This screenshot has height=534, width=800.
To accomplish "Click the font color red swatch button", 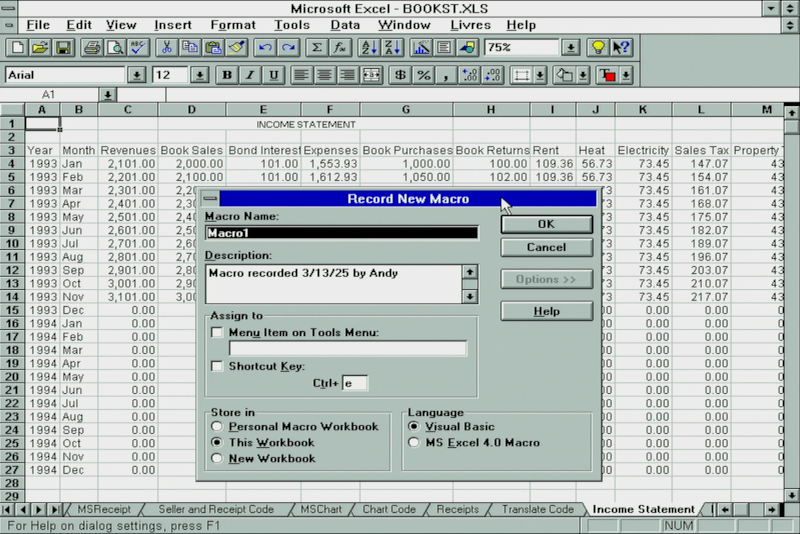I will pyautogui.click(x=606, y=75).
